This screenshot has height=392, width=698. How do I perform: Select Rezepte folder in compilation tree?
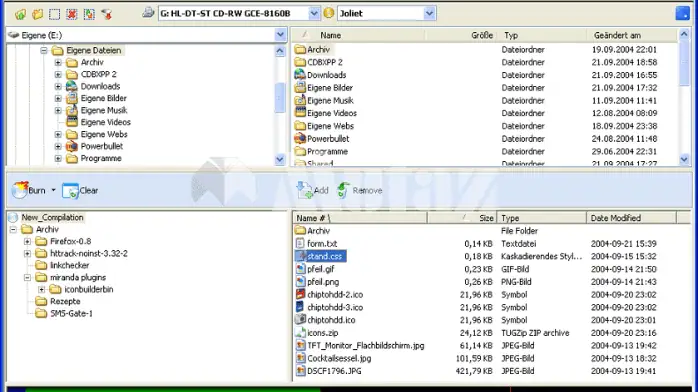[x=65, y=301]
